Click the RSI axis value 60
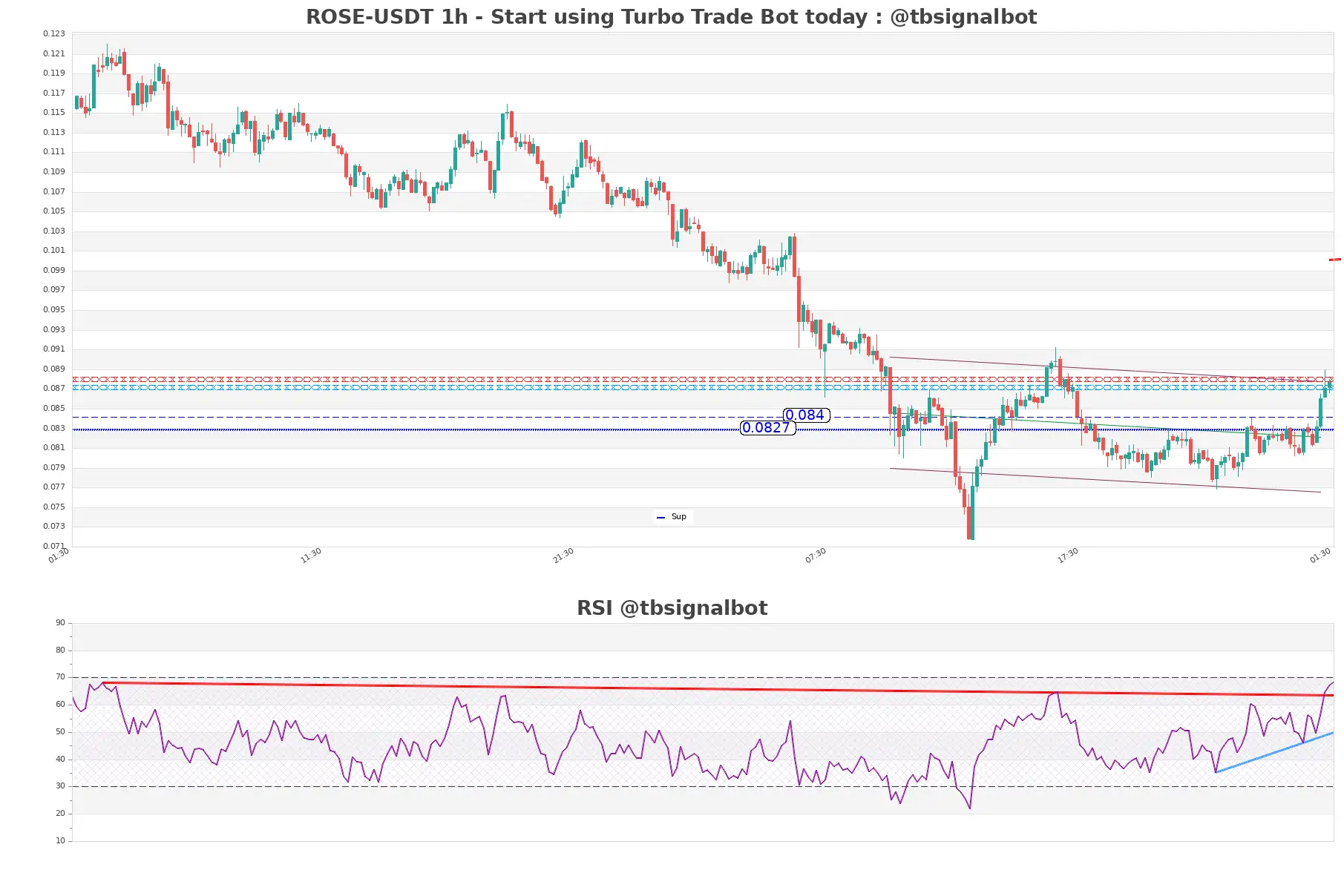 click(x=60, y=704)
